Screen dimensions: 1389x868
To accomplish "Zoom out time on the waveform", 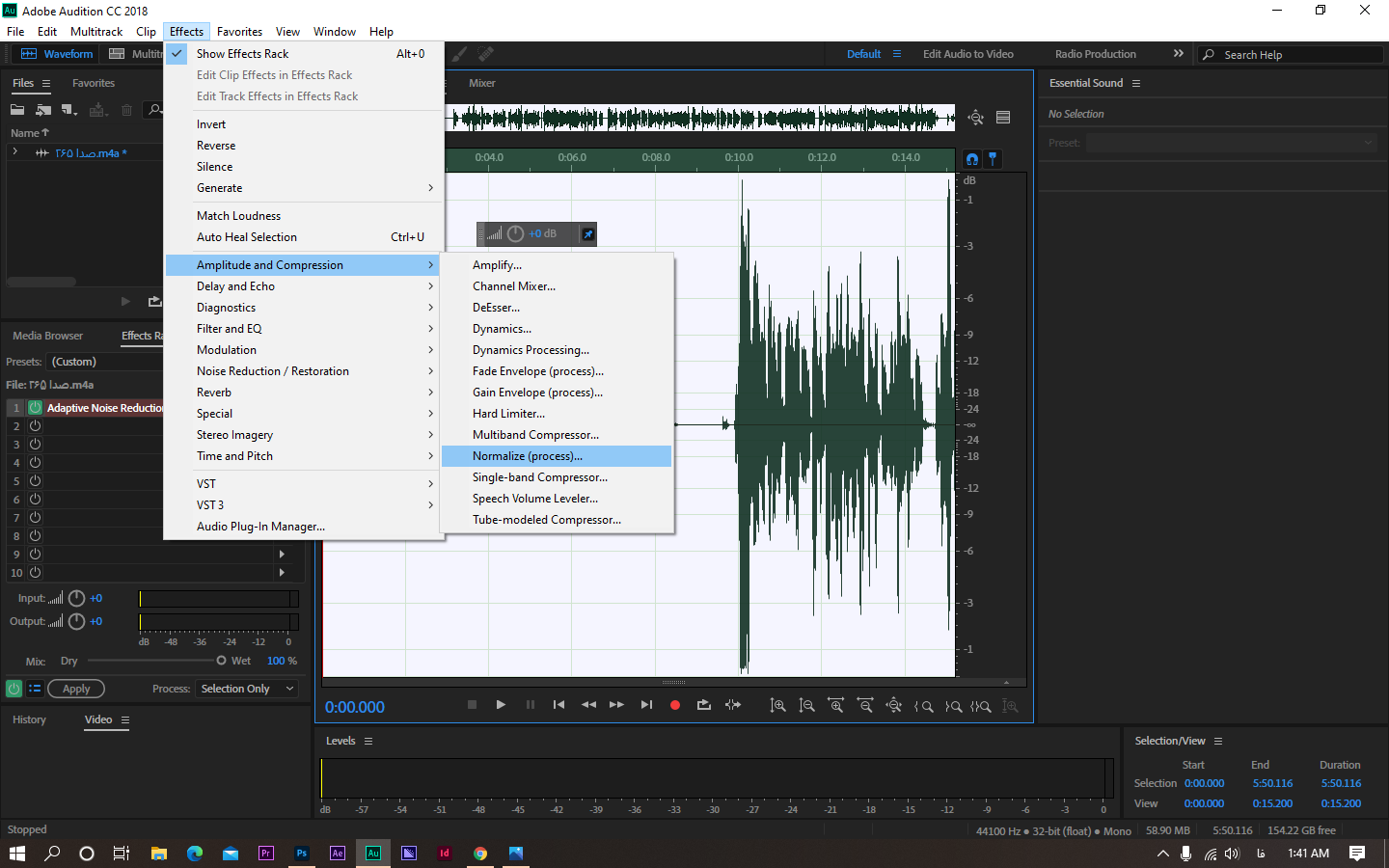I will coord(865,706).
